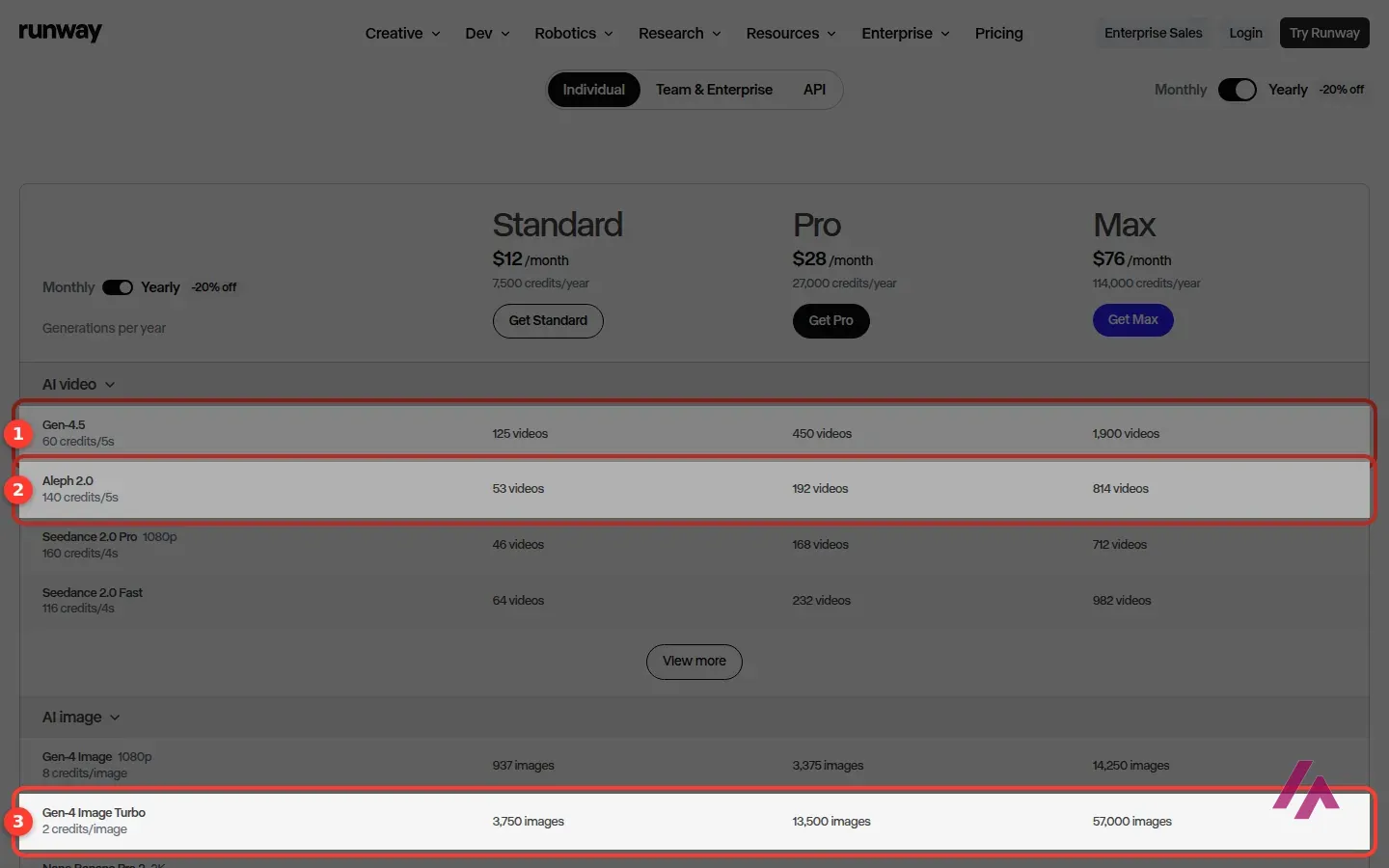Click the 937 images cell
The height and width of the screenshot is (868, 1389).
[x=523, y=766]
